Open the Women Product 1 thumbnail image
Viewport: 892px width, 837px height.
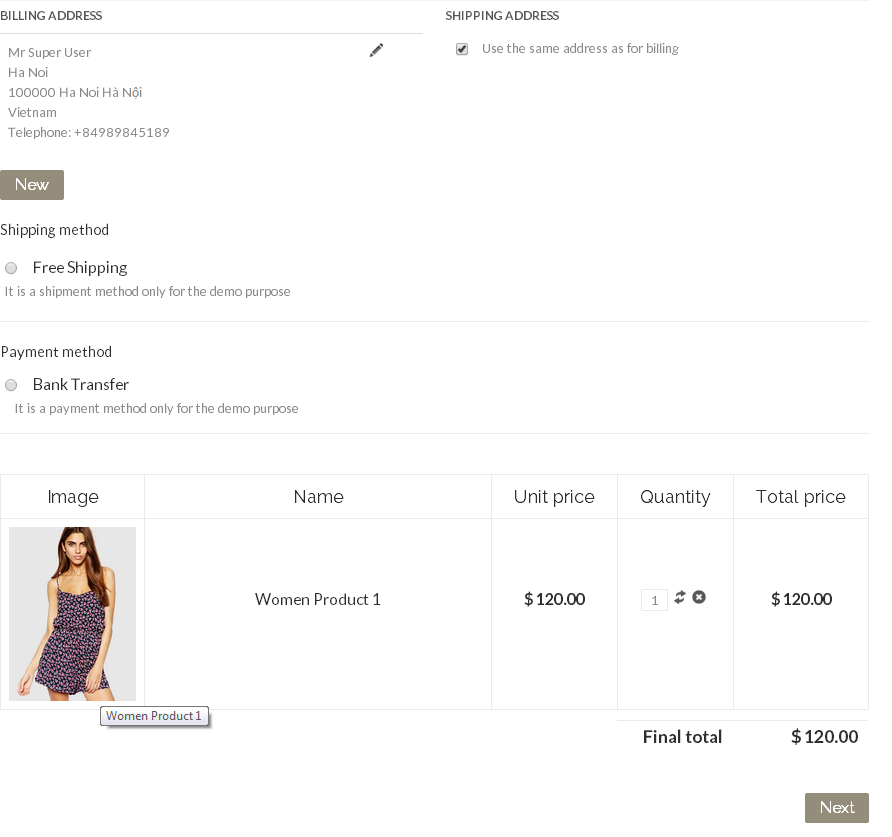pos(72,613)
